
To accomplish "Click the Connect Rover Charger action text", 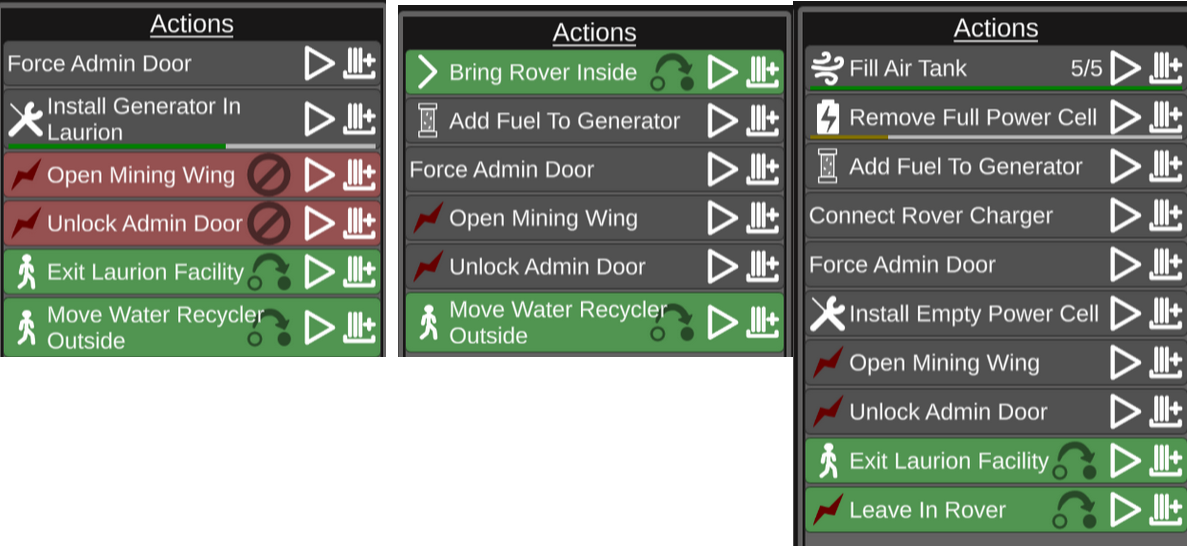I will click(x=930, y=216).
